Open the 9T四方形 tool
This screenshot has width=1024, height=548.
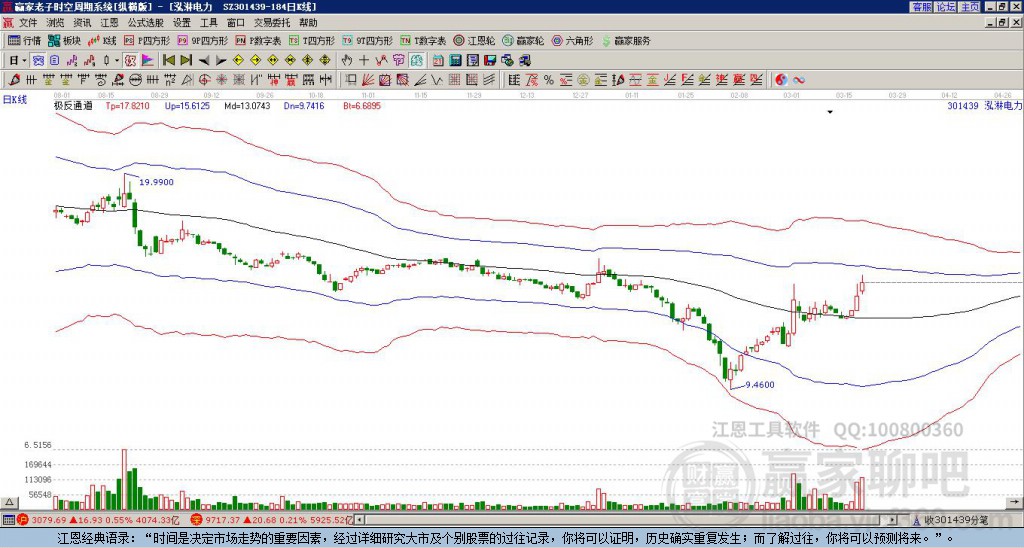coord(368,40)
